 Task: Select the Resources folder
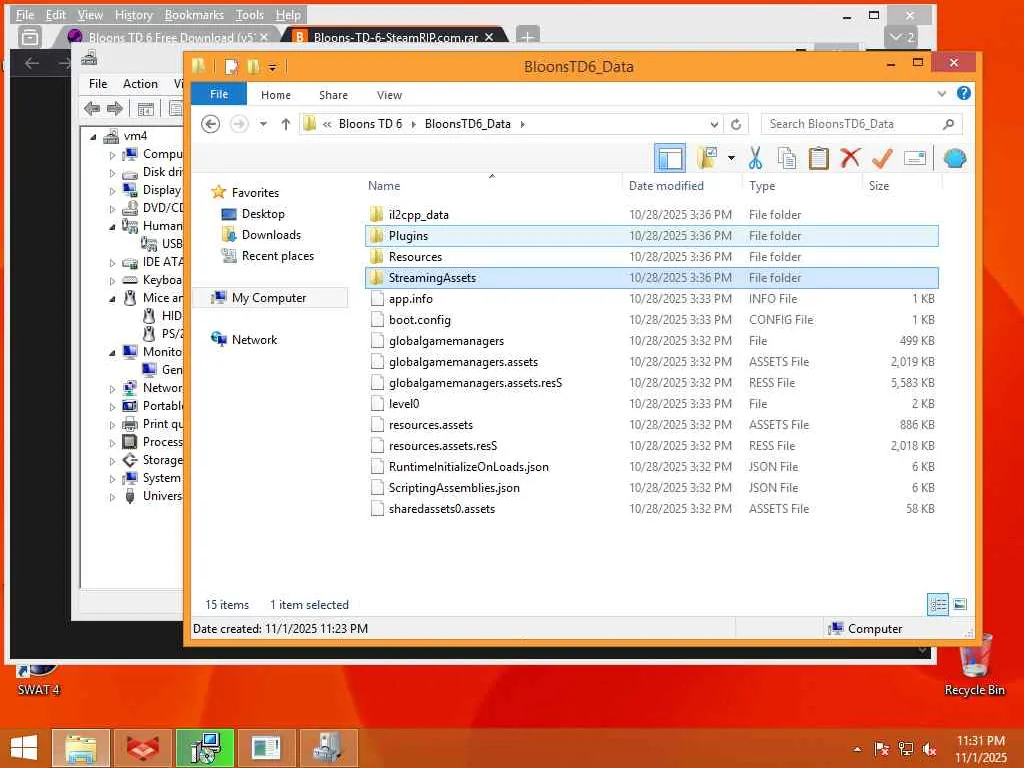[651, 257]
